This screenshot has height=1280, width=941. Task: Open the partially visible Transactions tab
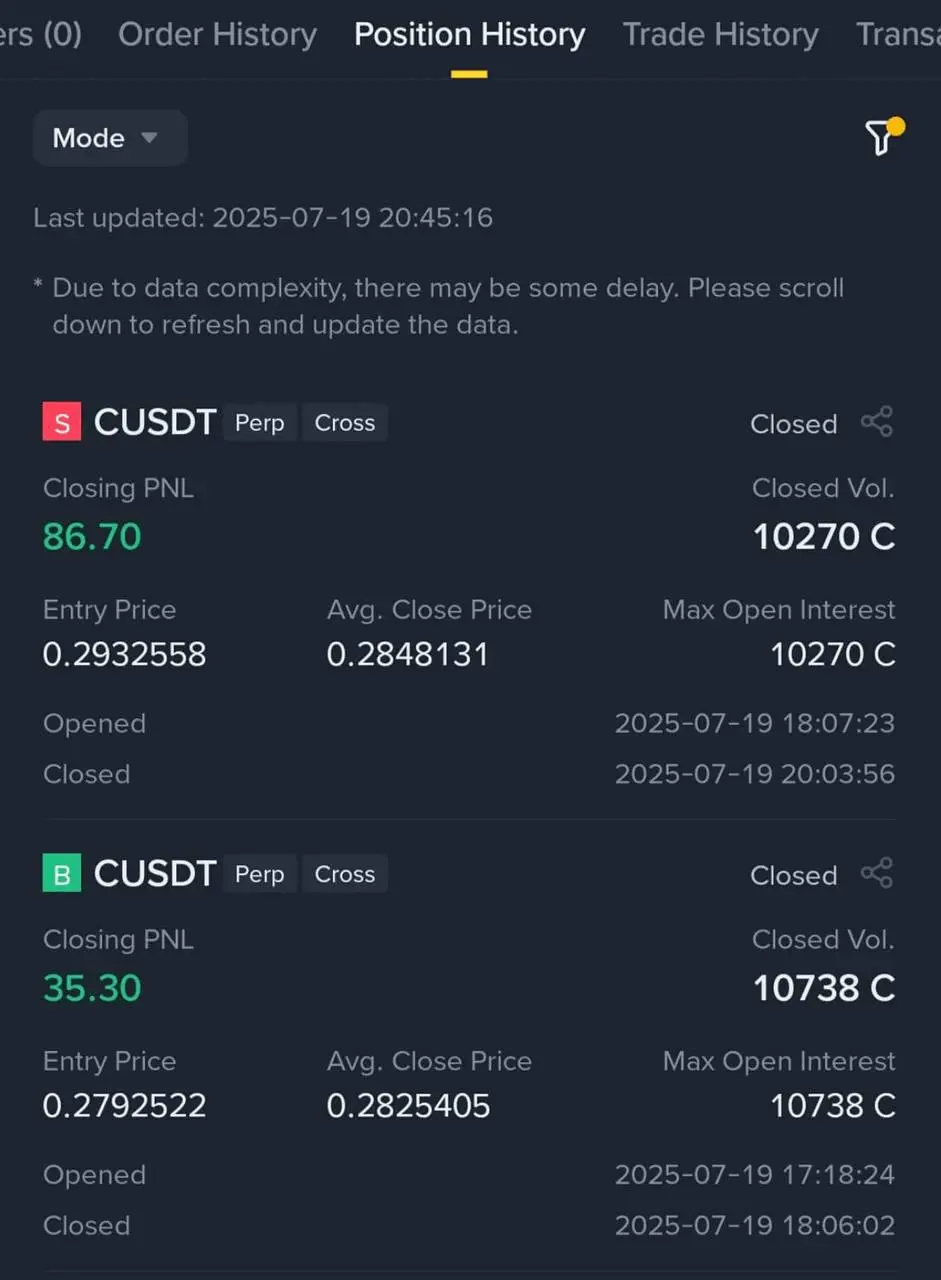click(898, 35)
